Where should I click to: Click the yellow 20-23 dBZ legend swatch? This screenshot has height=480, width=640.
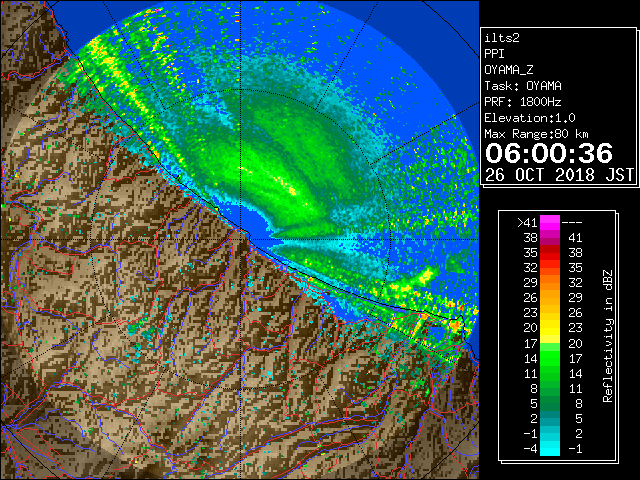(x=550, y=328)
